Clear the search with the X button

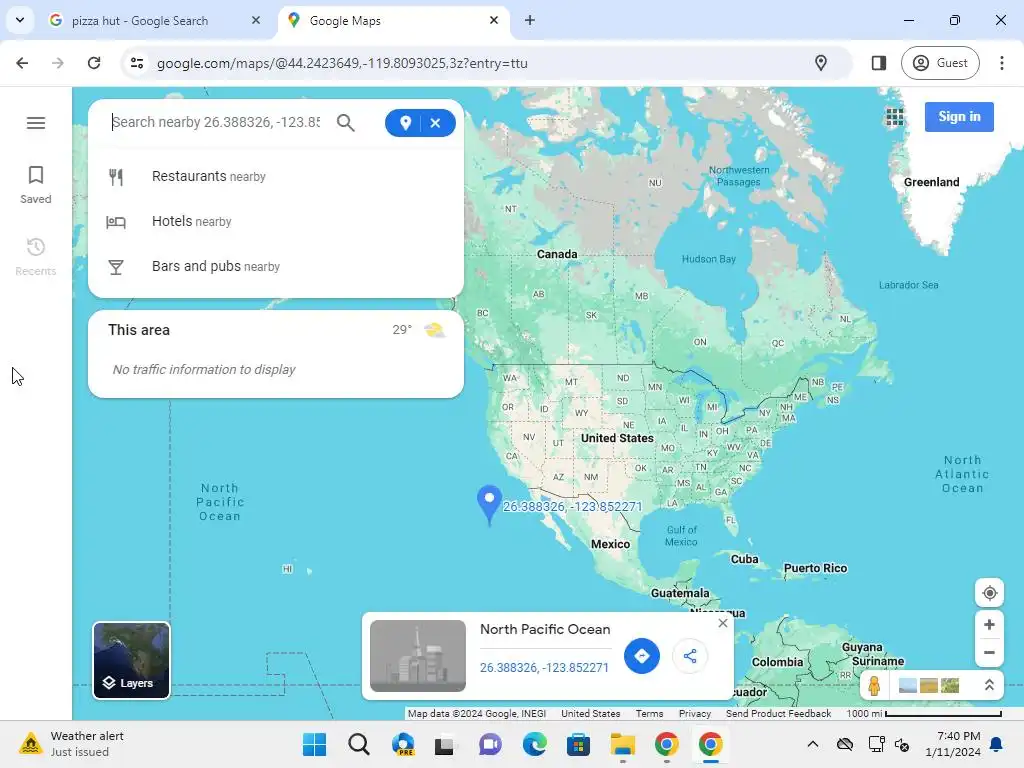[436, 123]
